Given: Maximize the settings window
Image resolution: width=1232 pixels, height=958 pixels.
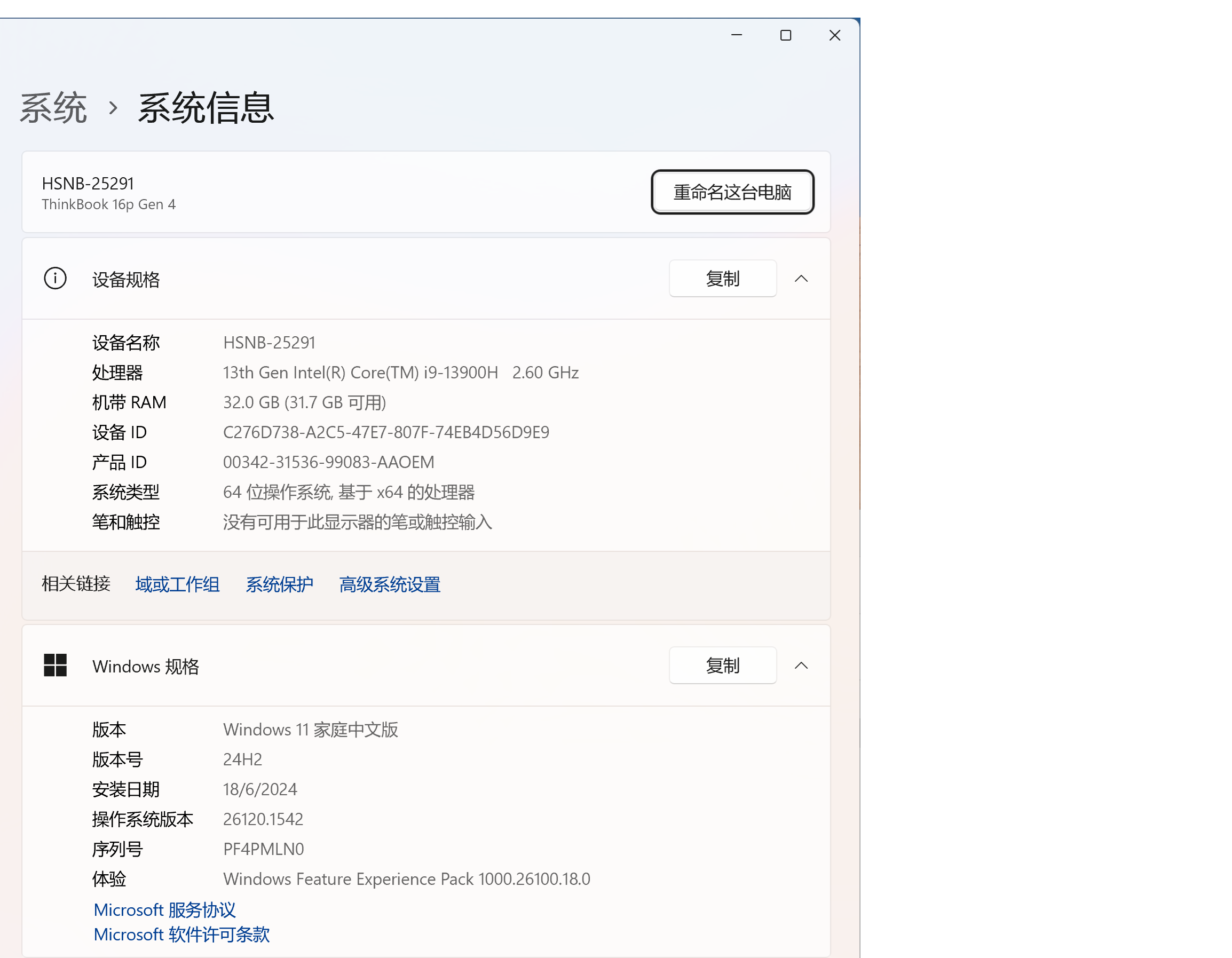Looking at the screenshot, I should point(786,35).
